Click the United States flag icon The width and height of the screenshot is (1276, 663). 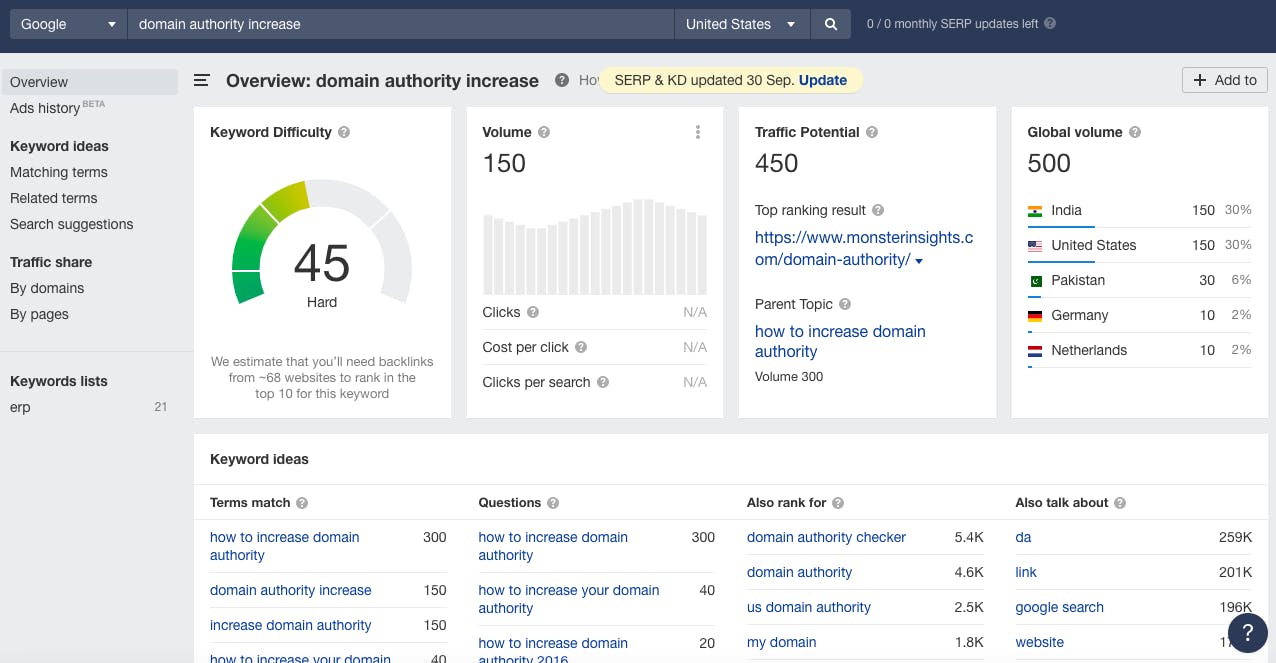click(x=1035, y=245)
